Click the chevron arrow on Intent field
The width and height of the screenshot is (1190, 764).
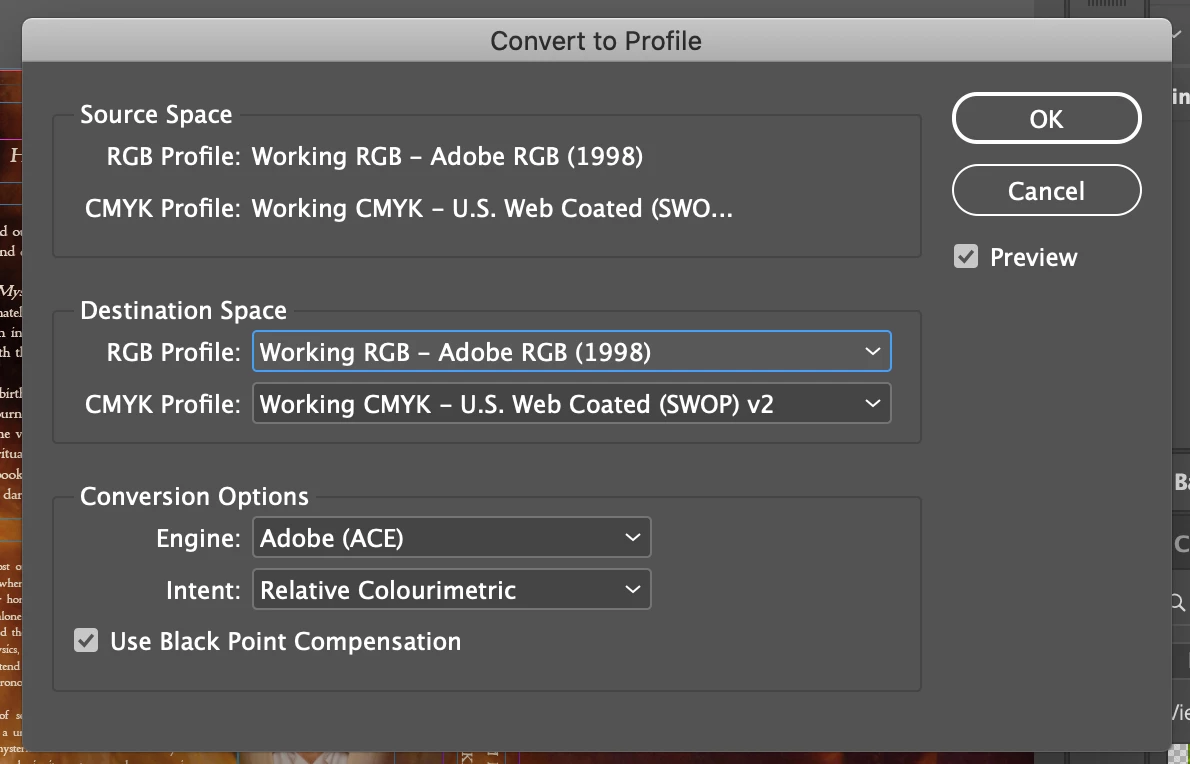point(633,590)
